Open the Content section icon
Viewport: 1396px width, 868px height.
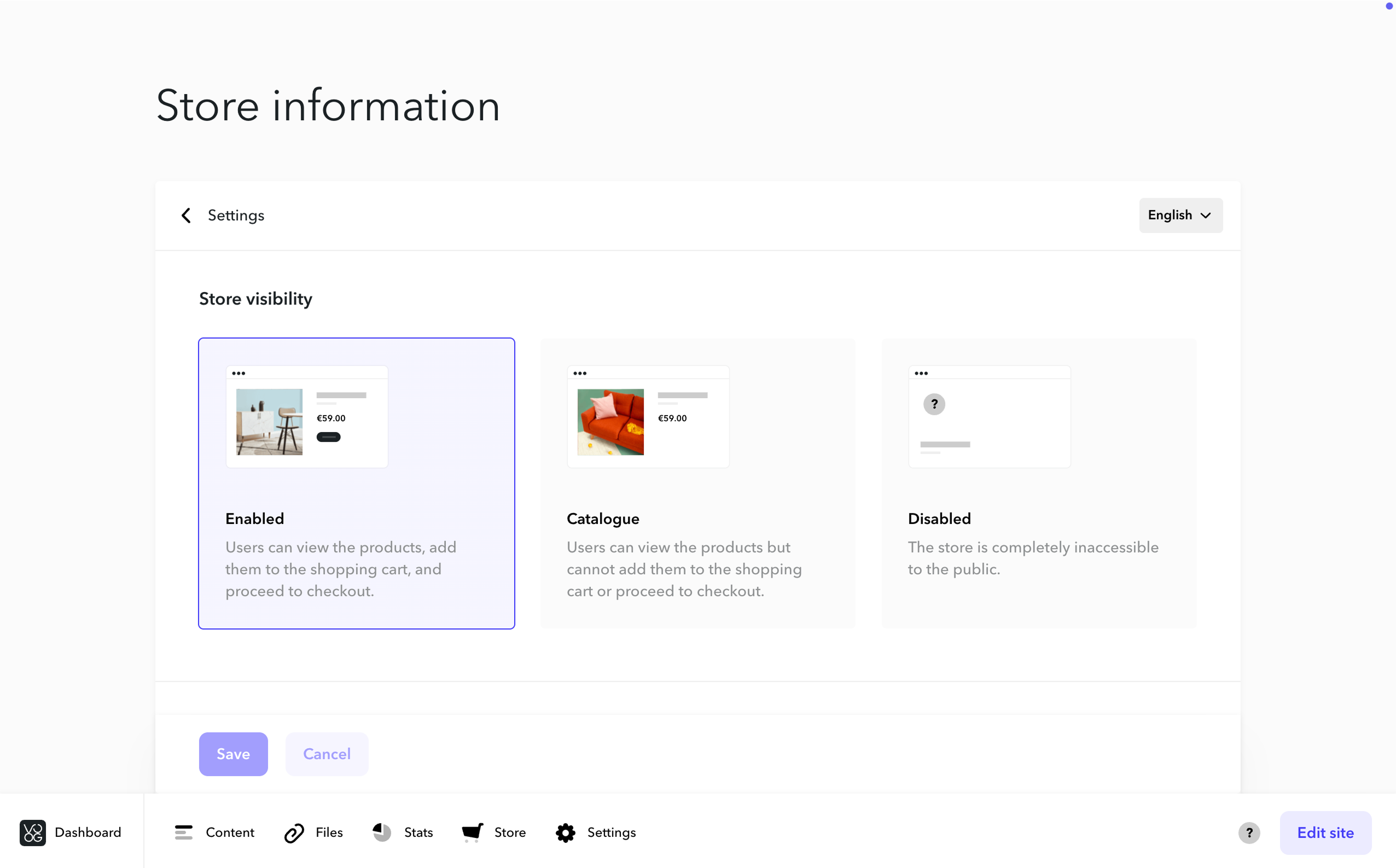point(184,832)
